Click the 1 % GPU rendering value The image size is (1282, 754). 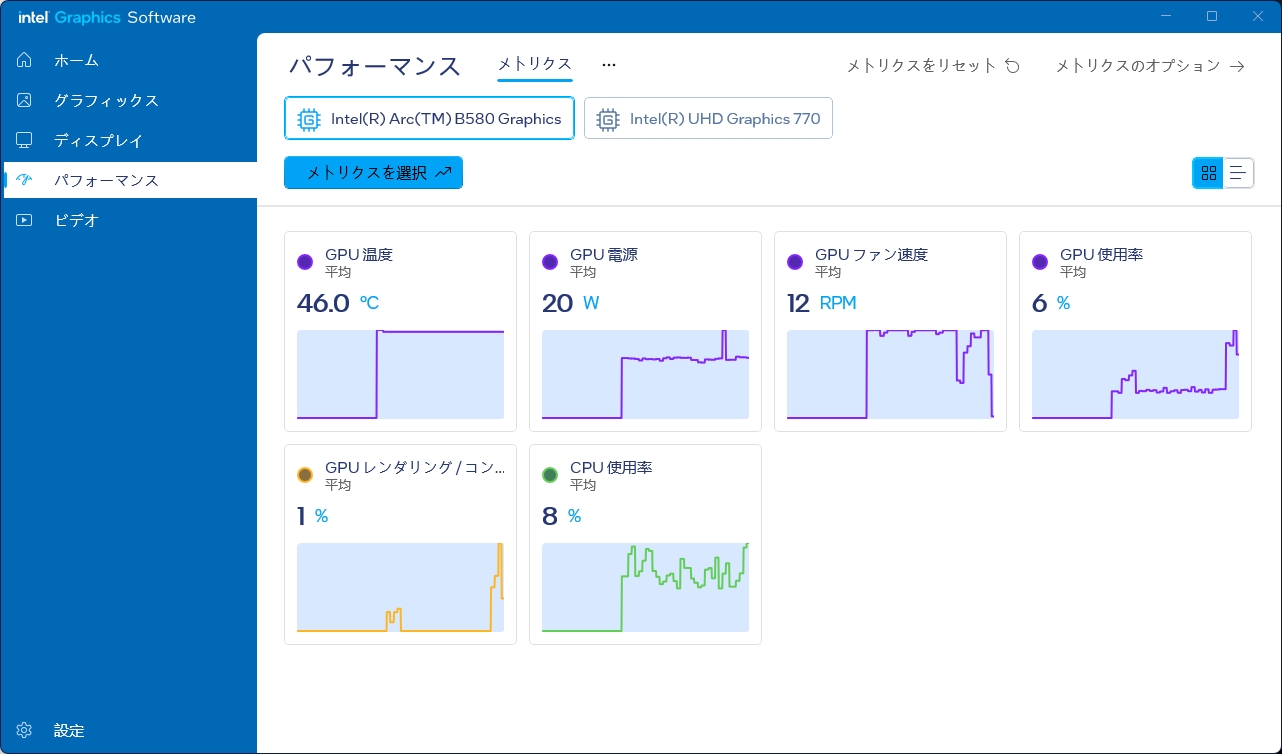(313, 516)
